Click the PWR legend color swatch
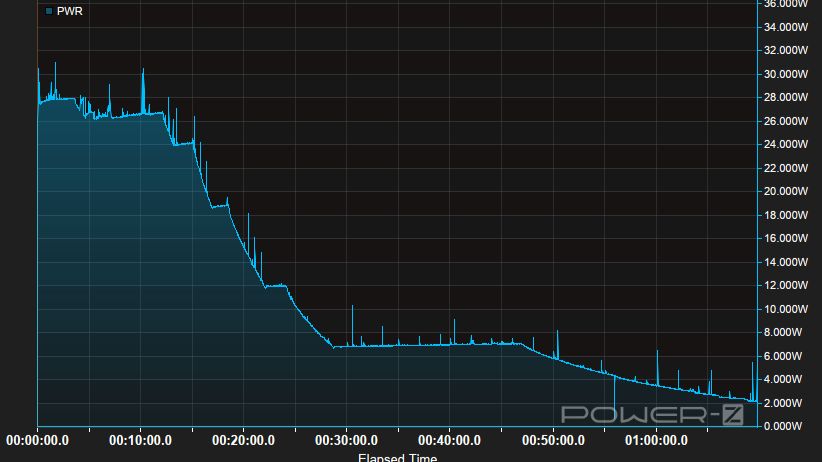 pos(49,11)
